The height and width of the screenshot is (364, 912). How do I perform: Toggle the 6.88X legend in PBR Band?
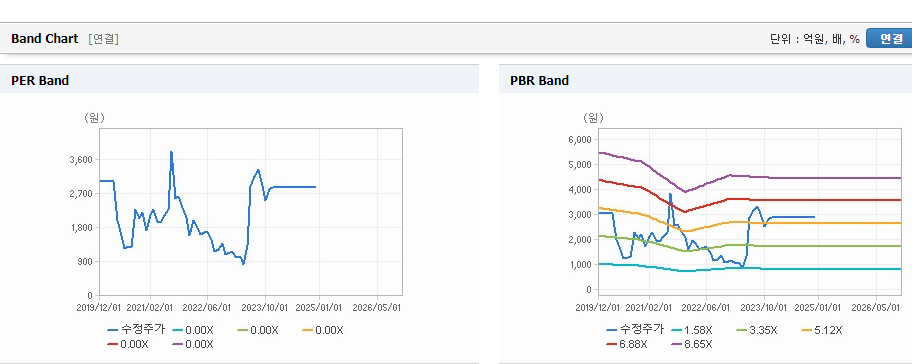pyautogui.click(x=627, y=344)
